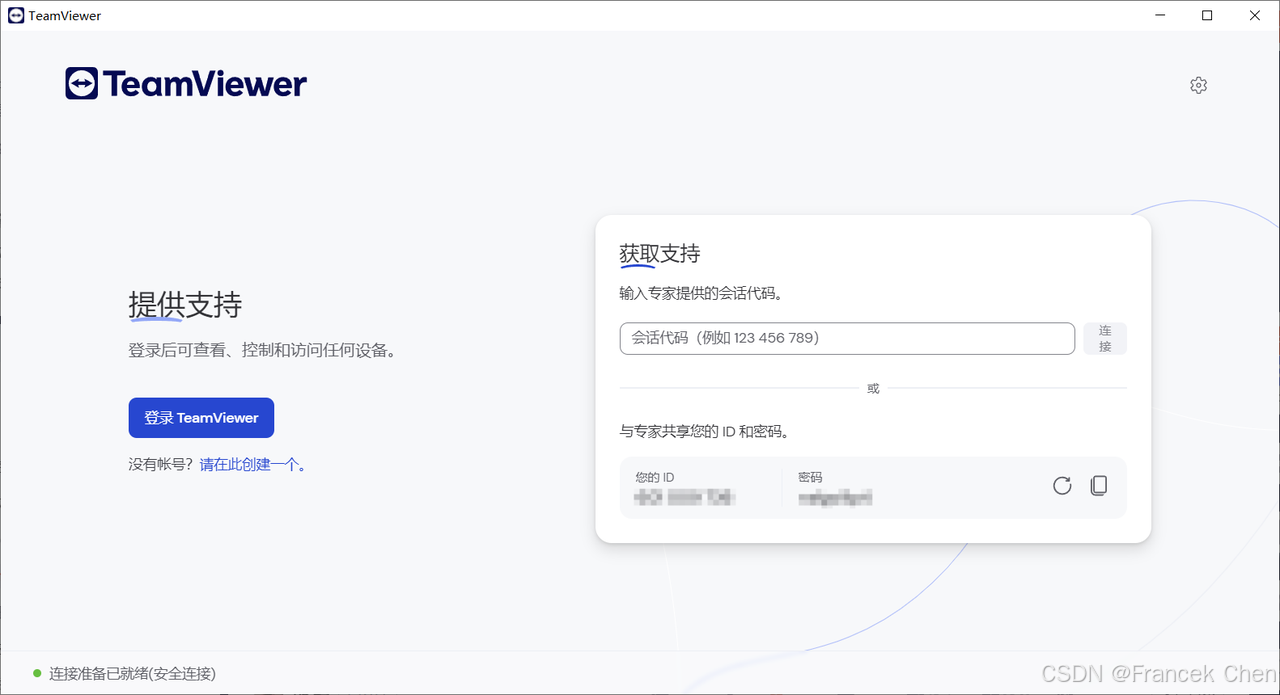The height and width of the screenshot is (695, 1280).
Task: Focus the 会话代码 input field
Action: [847, 338]
